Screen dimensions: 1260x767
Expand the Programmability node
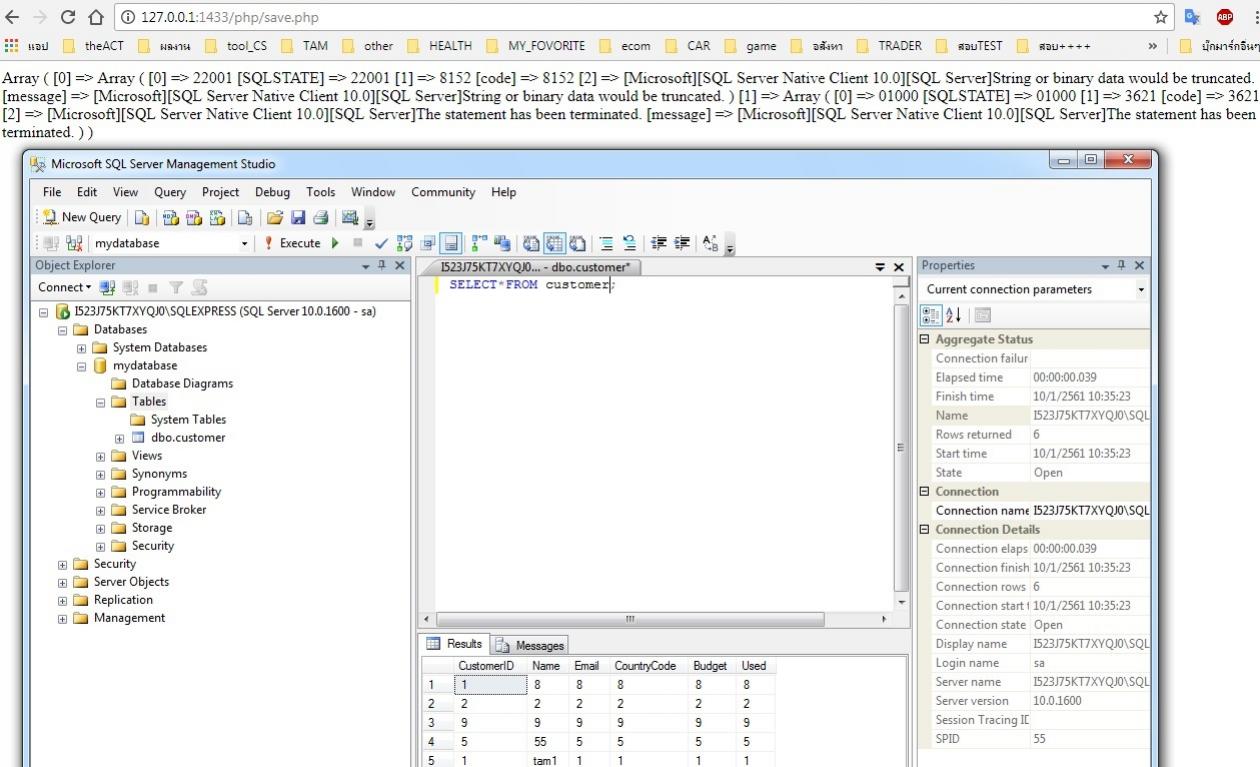(x=101, y=492)
